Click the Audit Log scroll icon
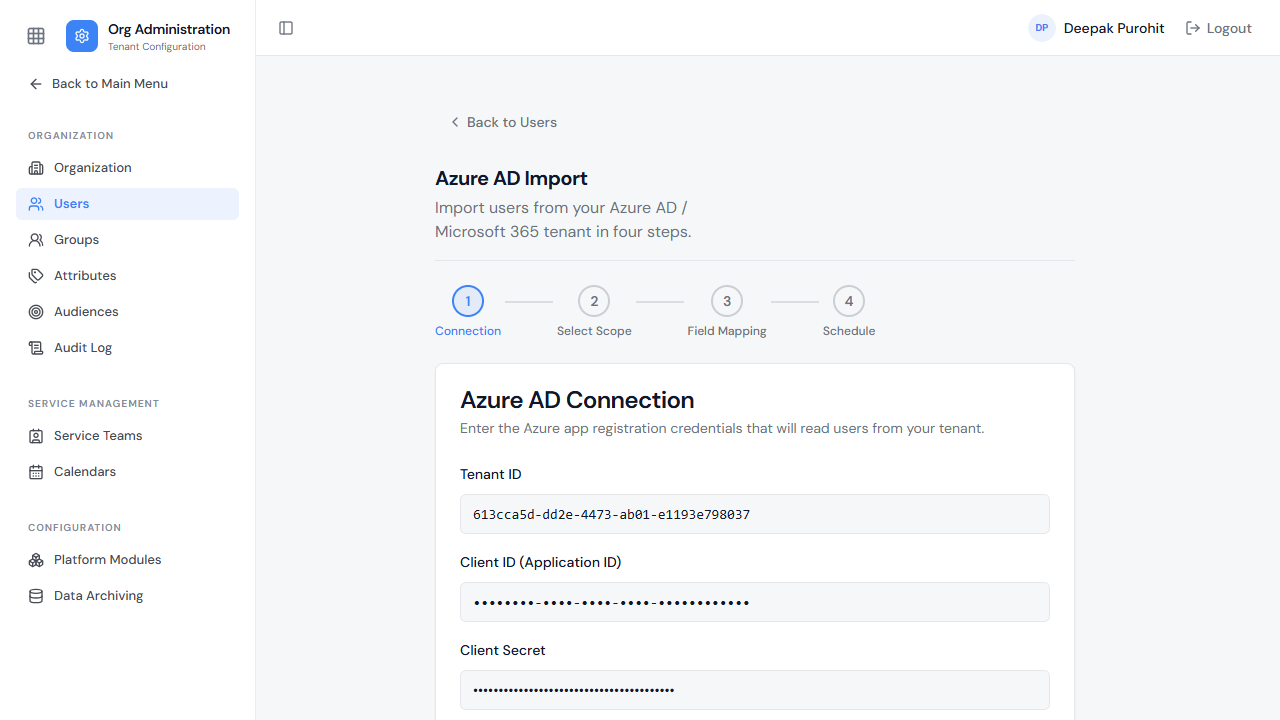Screen dimensions: 1280x720 [36, 348]
